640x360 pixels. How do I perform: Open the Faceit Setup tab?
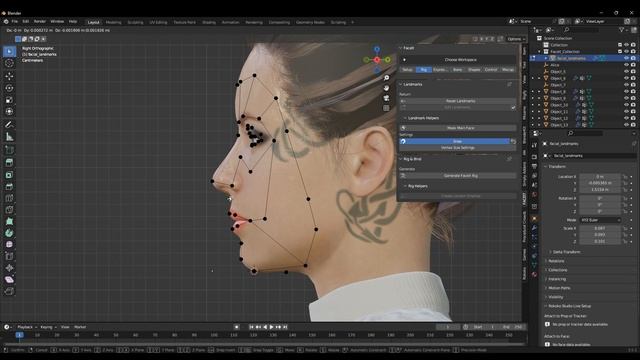(x=407, y=70)
